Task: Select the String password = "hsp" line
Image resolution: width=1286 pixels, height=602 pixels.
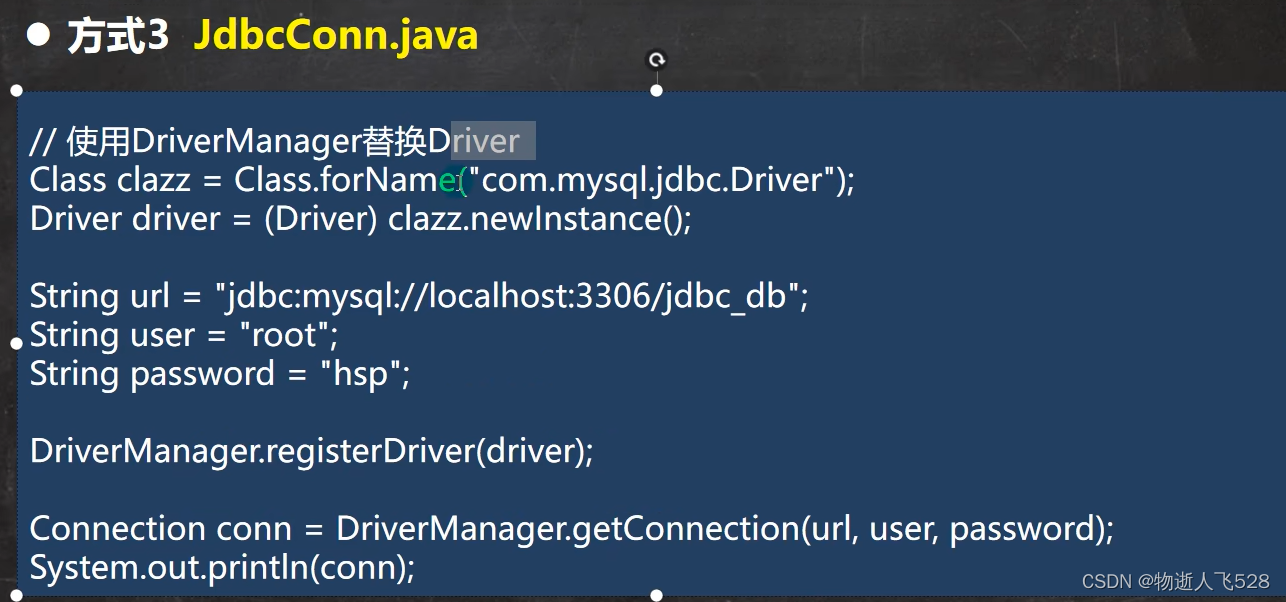Action: (220, 373)
